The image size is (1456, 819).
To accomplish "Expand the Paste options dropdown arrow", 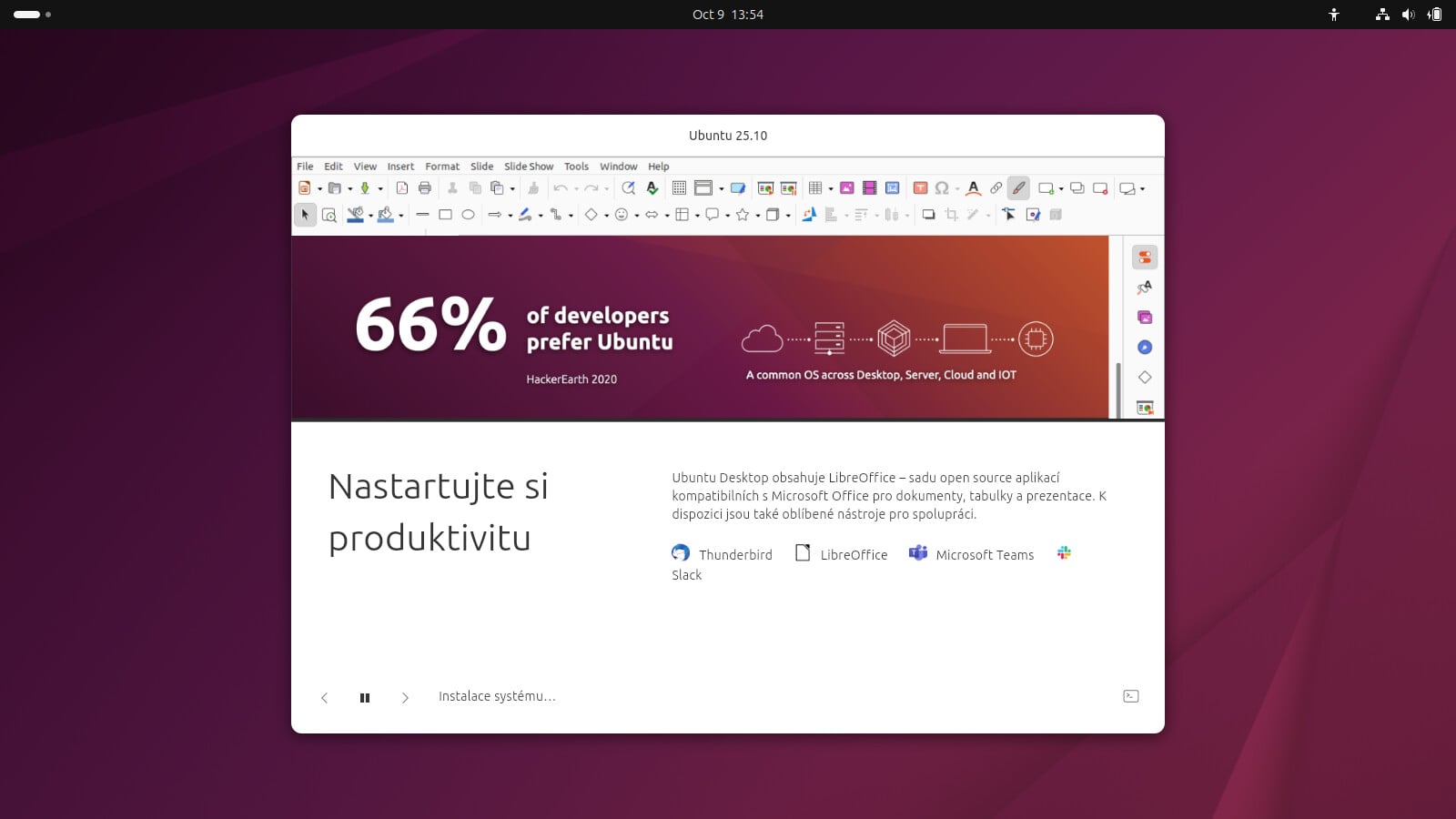I will click(512, 189).
